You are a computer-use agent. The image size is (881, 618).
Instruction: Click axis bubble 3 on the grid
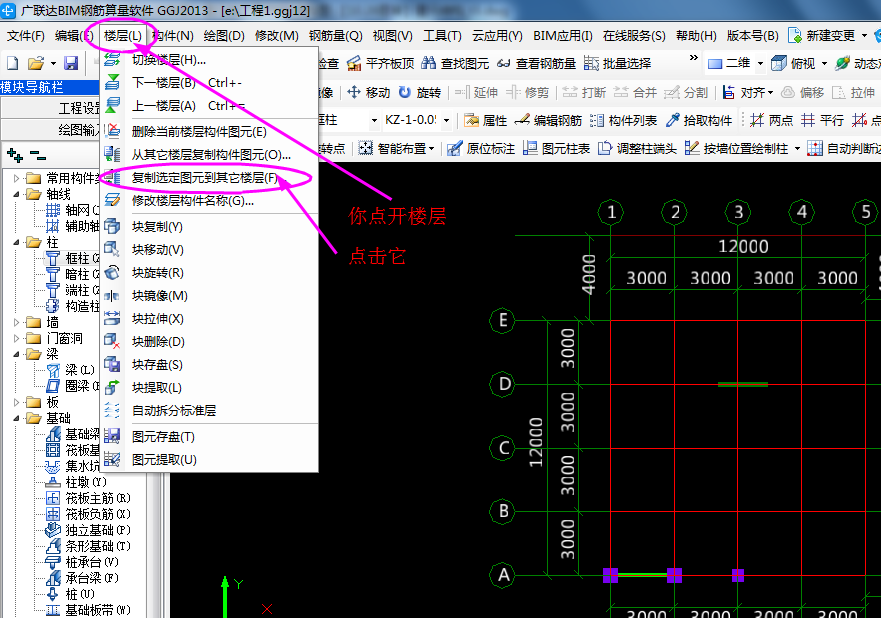coord(738,212)
